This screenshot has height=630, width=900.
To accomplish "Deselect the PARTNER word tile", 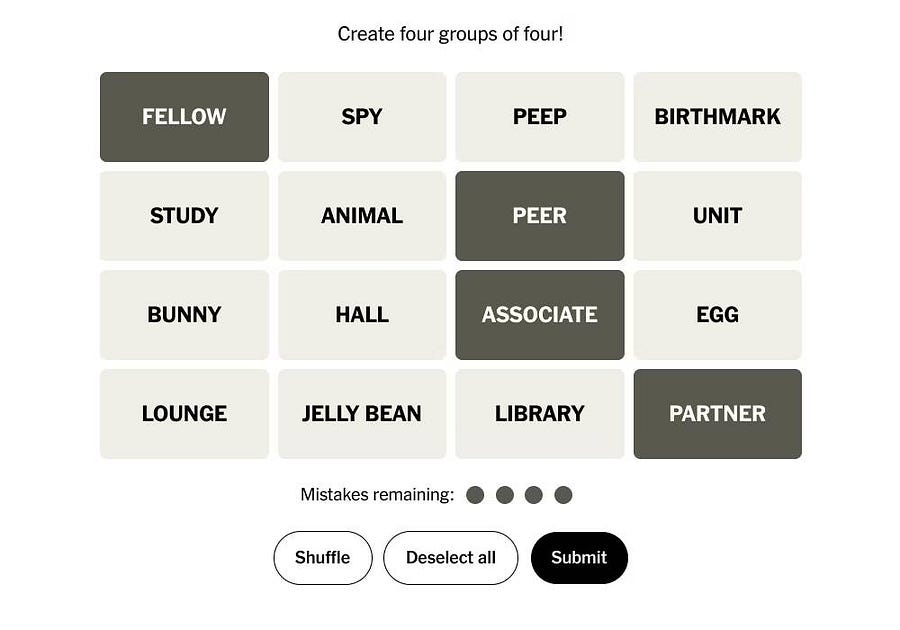I will [x=717, y=414].
